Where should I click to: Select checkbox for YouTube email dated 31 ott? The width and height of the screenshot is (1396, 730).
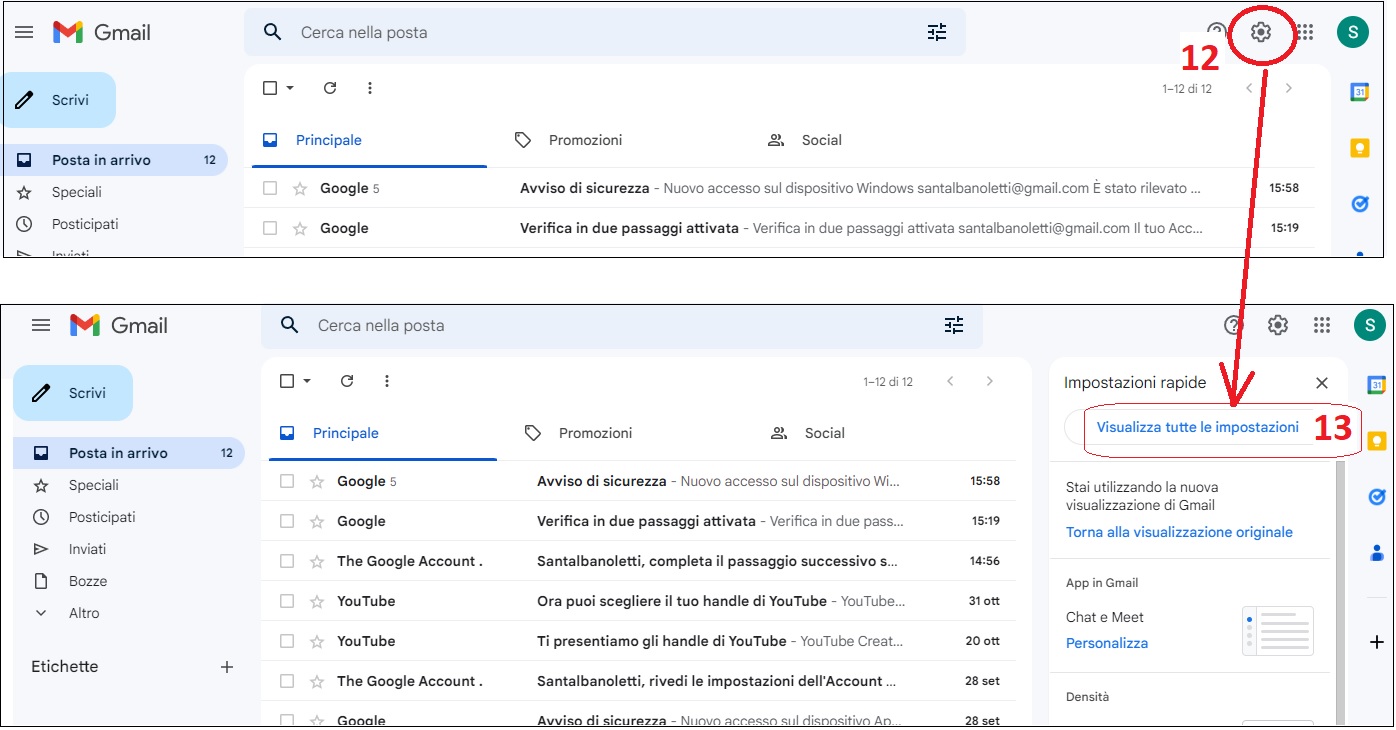287,601
